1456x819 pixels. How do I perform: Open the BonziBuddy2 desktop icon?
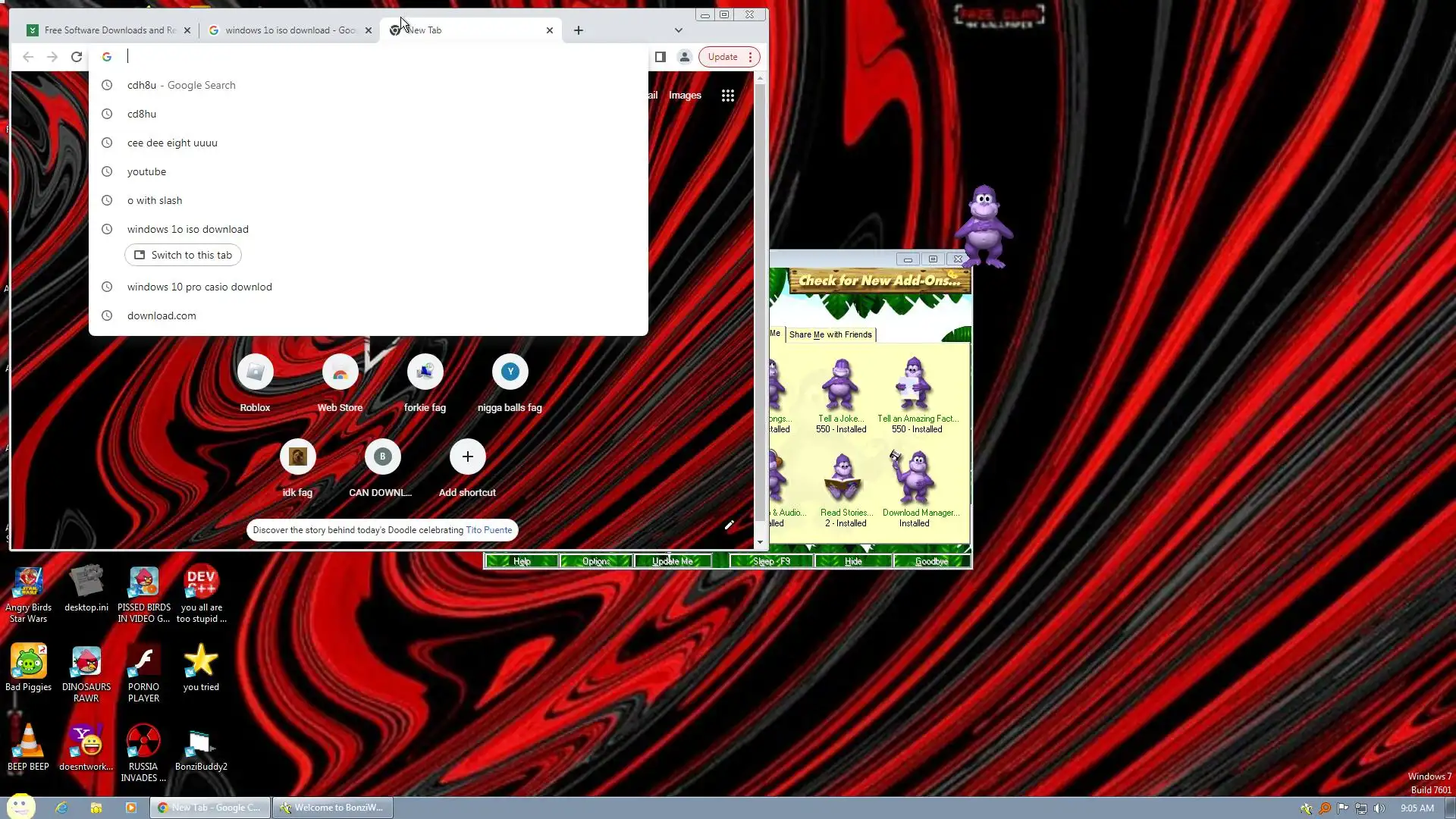200,744
